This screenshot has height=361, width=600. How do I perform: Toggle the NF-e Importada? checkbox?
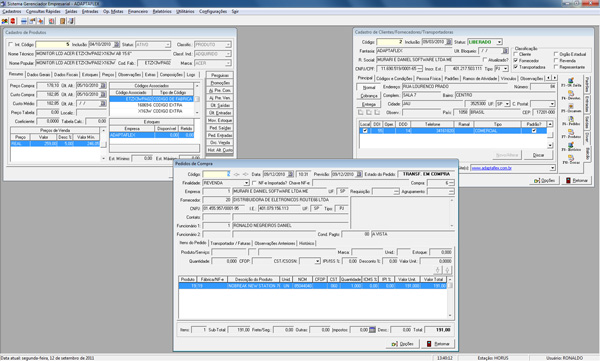(254, 183)
